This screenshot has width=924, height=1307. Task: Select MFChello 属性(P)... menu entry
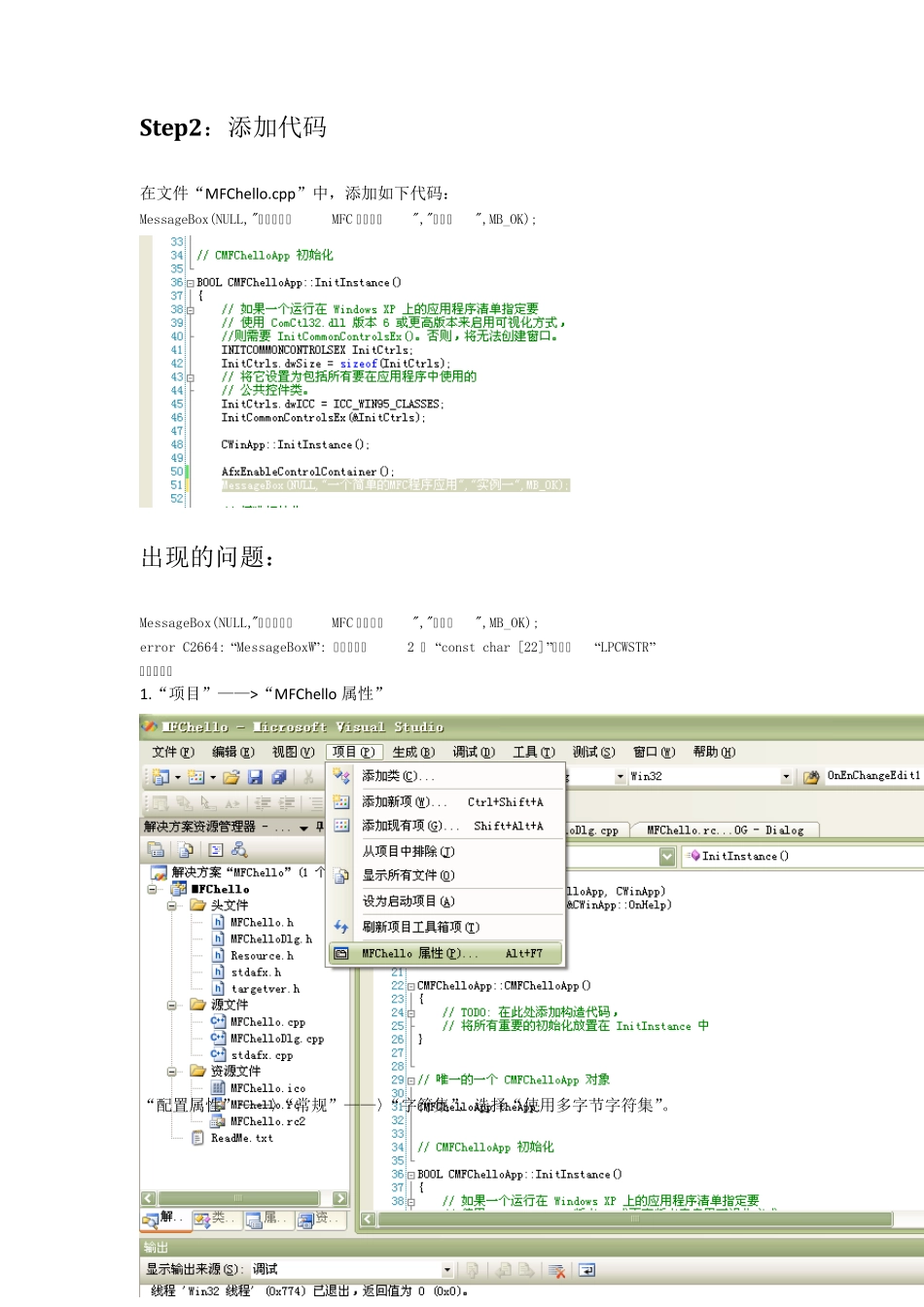446,953
